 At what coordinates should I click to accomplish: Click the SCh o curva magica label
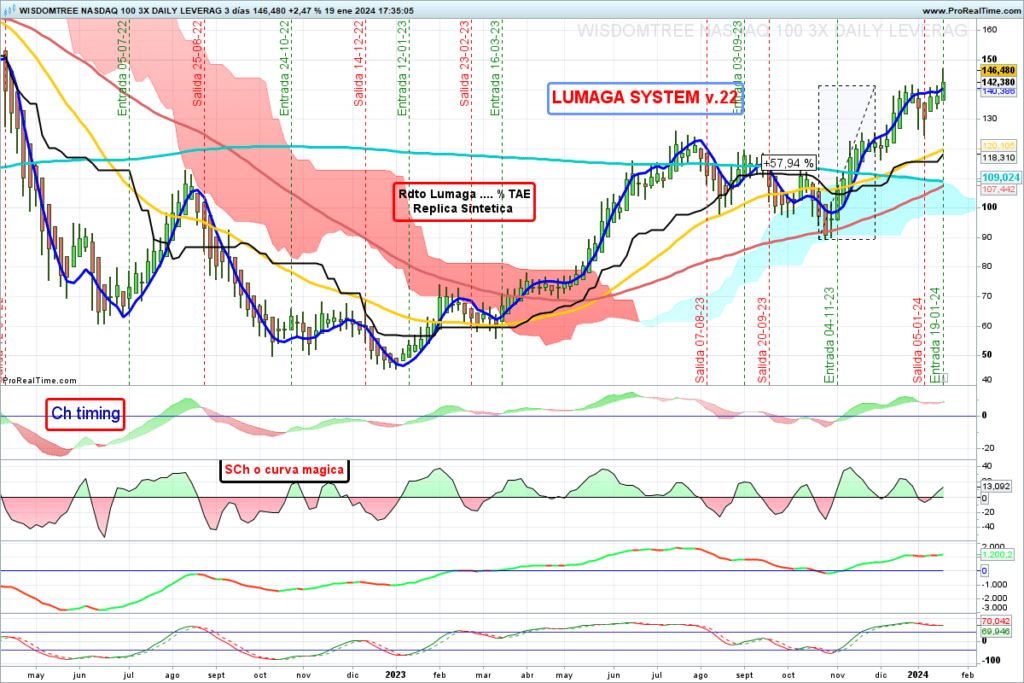tap(283, 470)
